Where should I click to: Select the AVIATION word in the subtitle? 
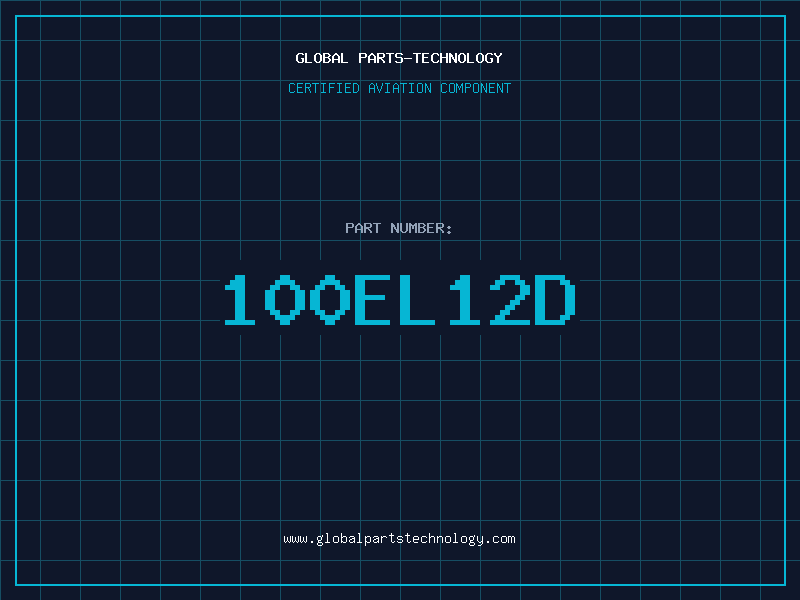pos(399,88)
